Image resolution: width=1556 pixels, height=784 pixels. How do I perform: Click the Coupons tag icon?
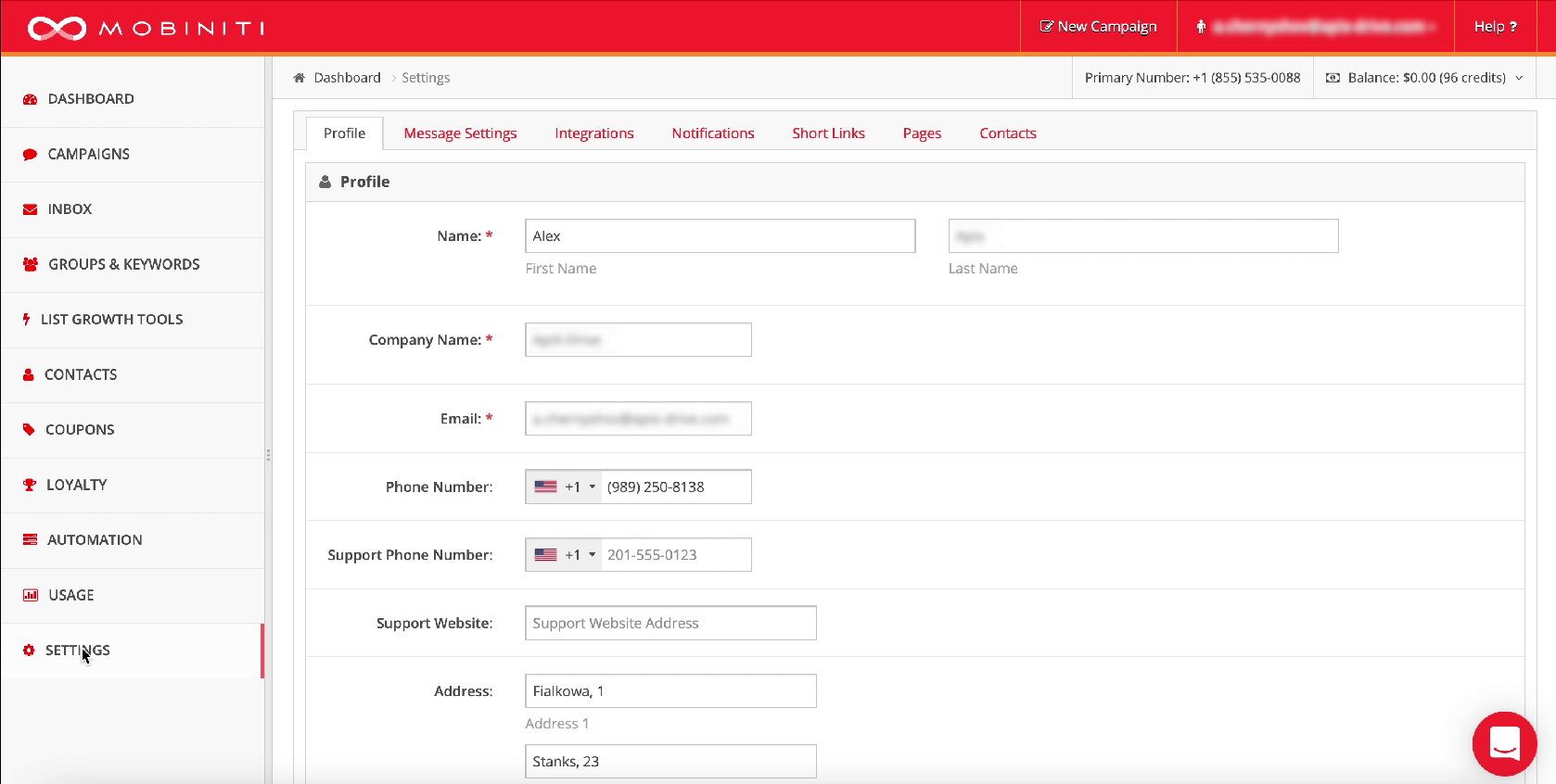click(29, 430)
